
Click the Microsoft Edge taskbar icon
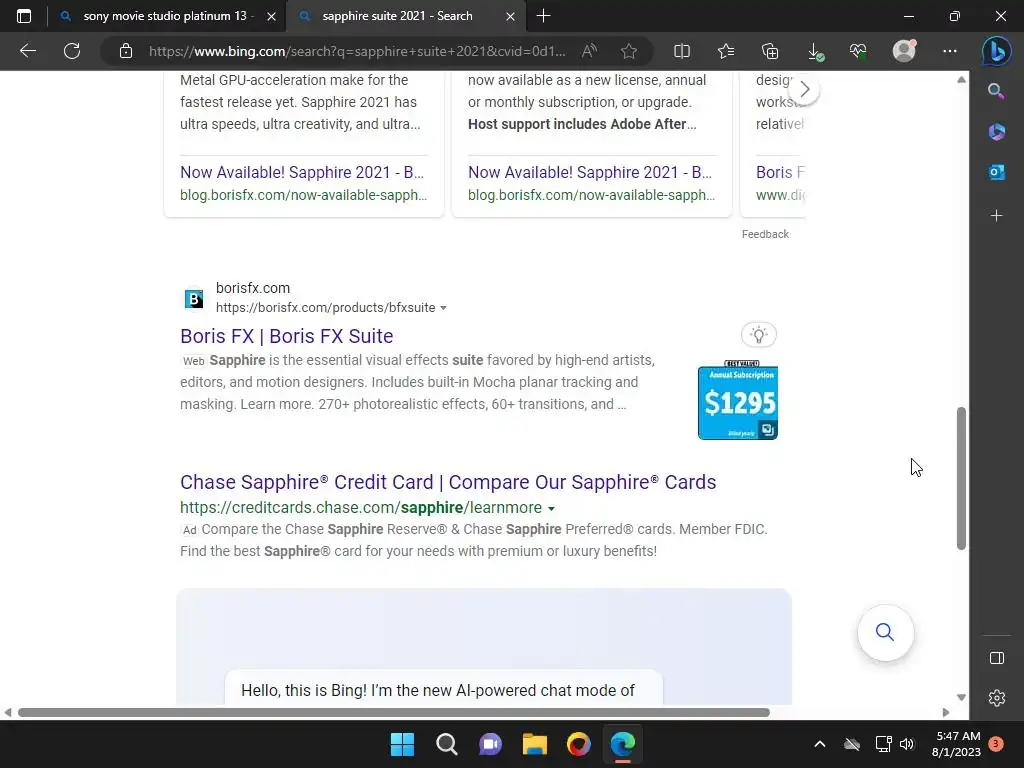click(x=622, y=744)
